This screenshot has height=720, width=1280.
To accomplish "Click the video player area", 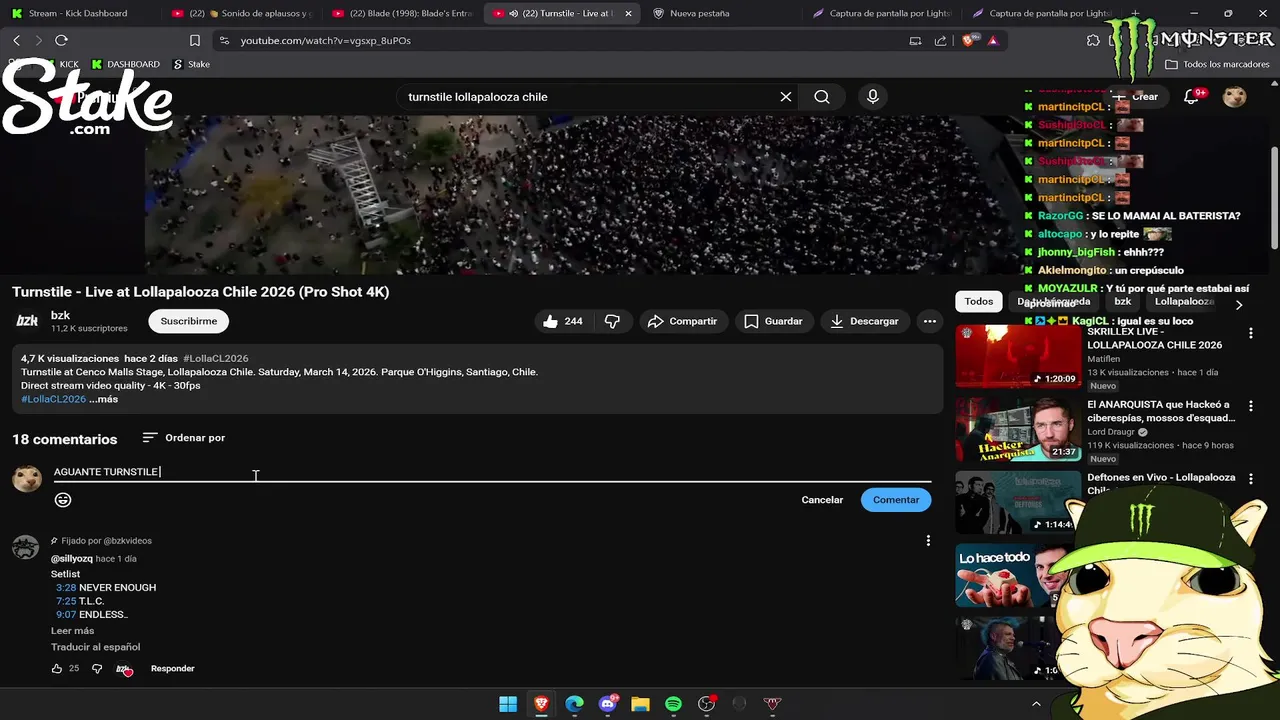I will [x=584, y=195].
